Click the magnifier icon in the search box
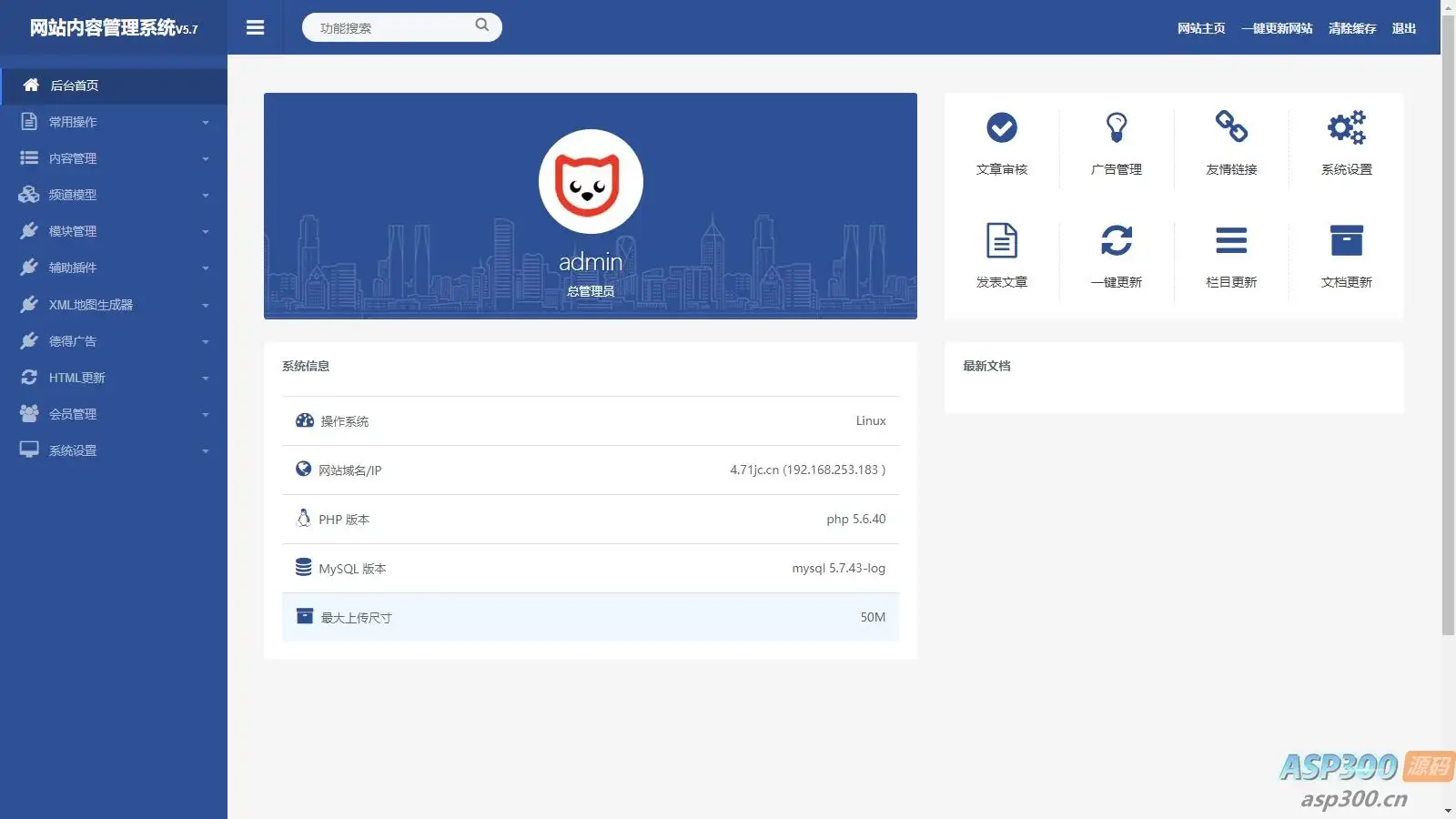The height and width of the screenshot is (819, 1456). [482, 25]
